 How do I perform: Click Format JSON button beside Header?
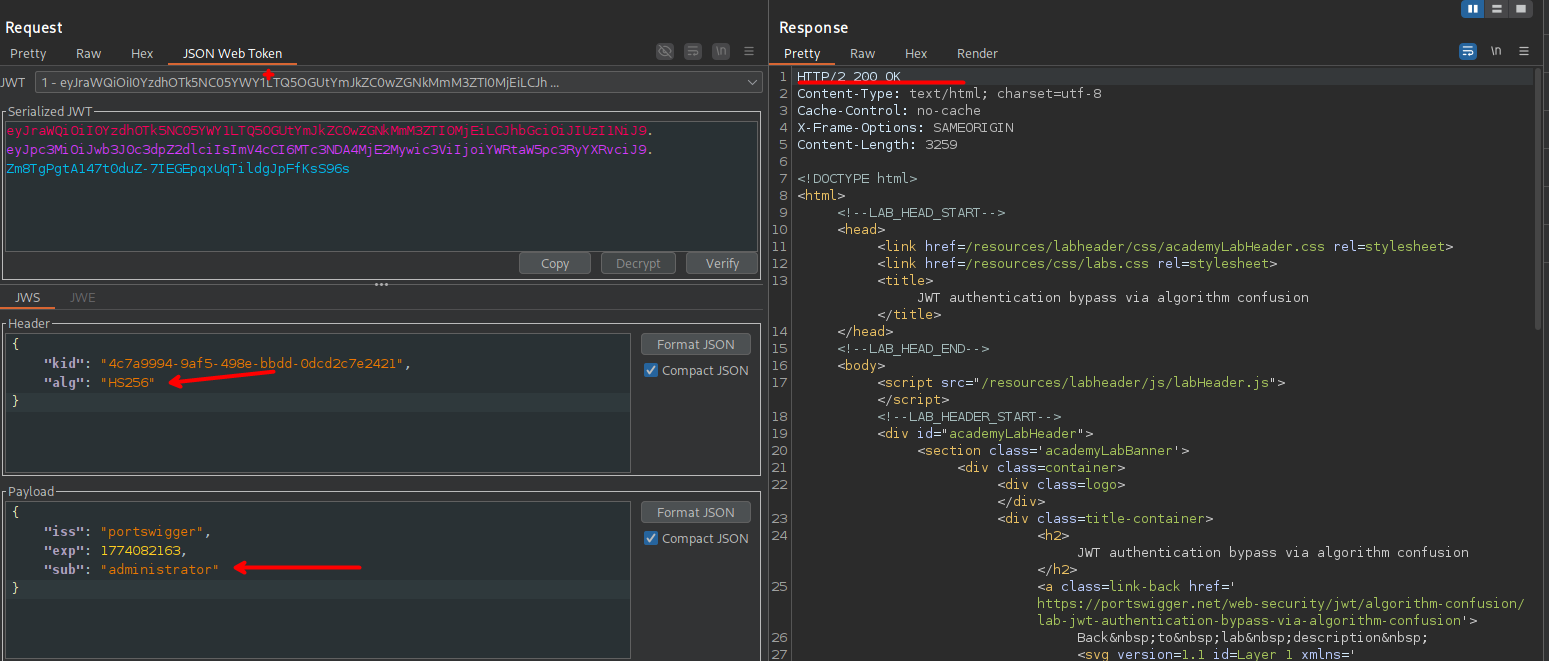[x=695, y=344]
